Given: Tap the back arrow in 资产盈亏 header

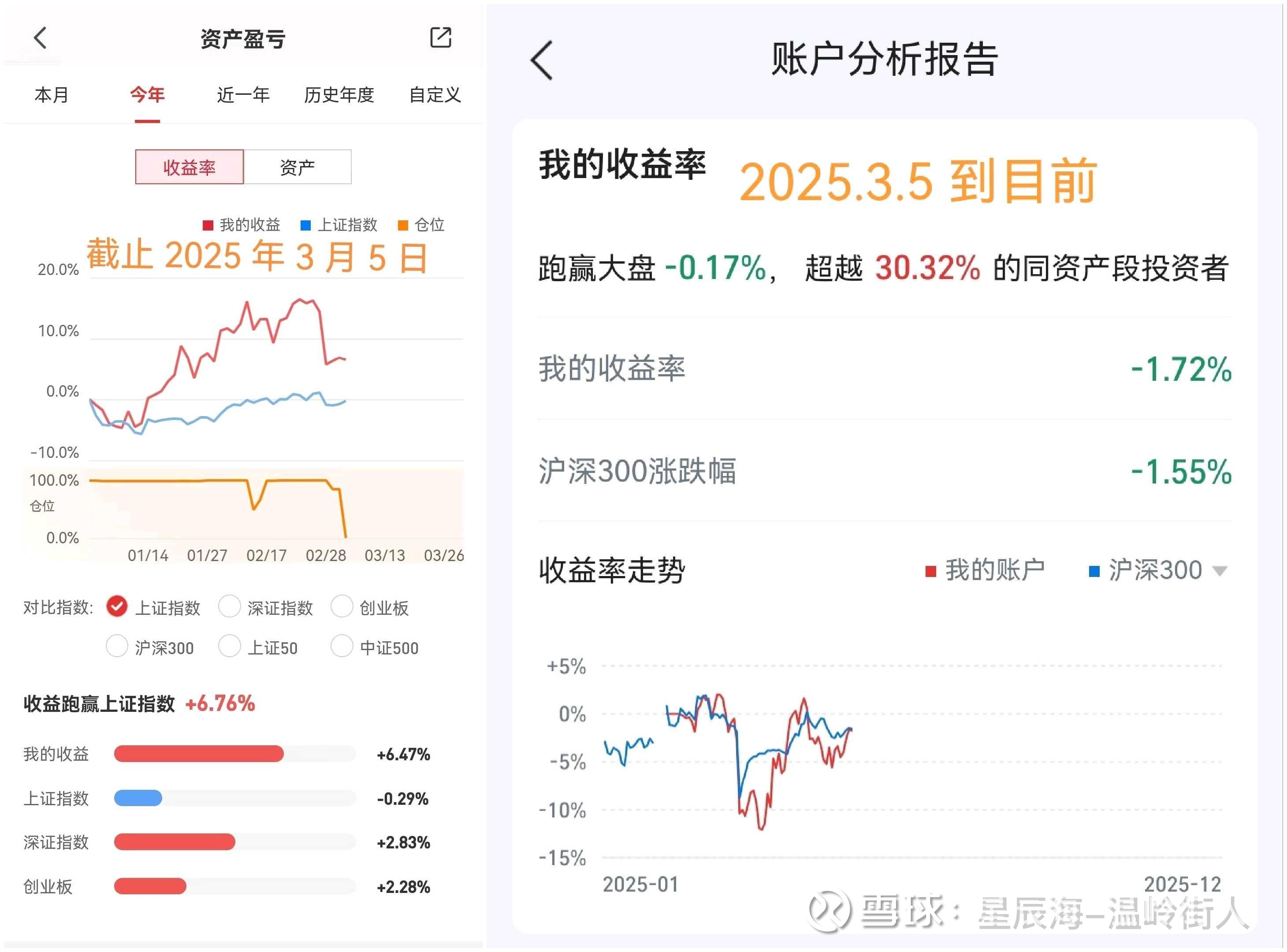Looking at the screenshot, I should pyautogui.click(x=40, y=38).
